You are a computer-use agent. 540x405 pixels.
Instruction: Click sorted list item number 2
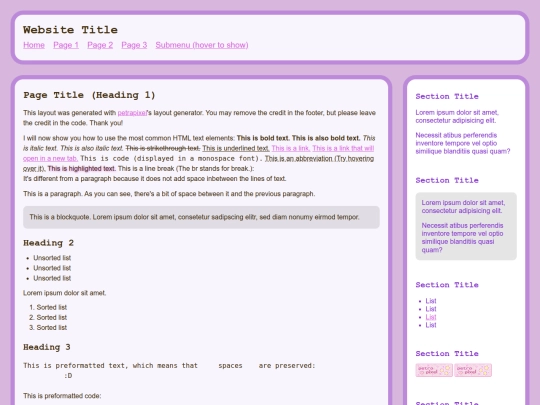click(x=52, y=318)
